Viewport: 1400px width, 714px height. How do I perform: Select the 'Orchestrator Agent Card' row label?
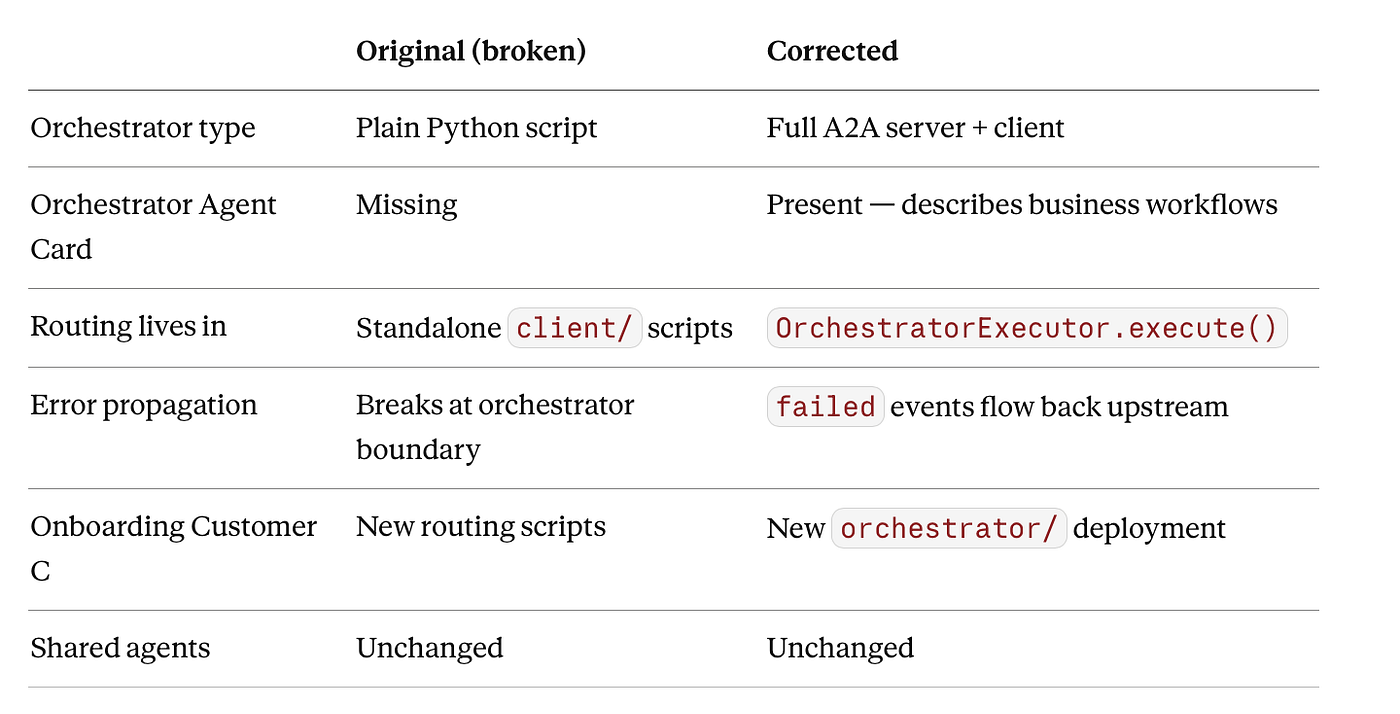click(x=154, y=227)
